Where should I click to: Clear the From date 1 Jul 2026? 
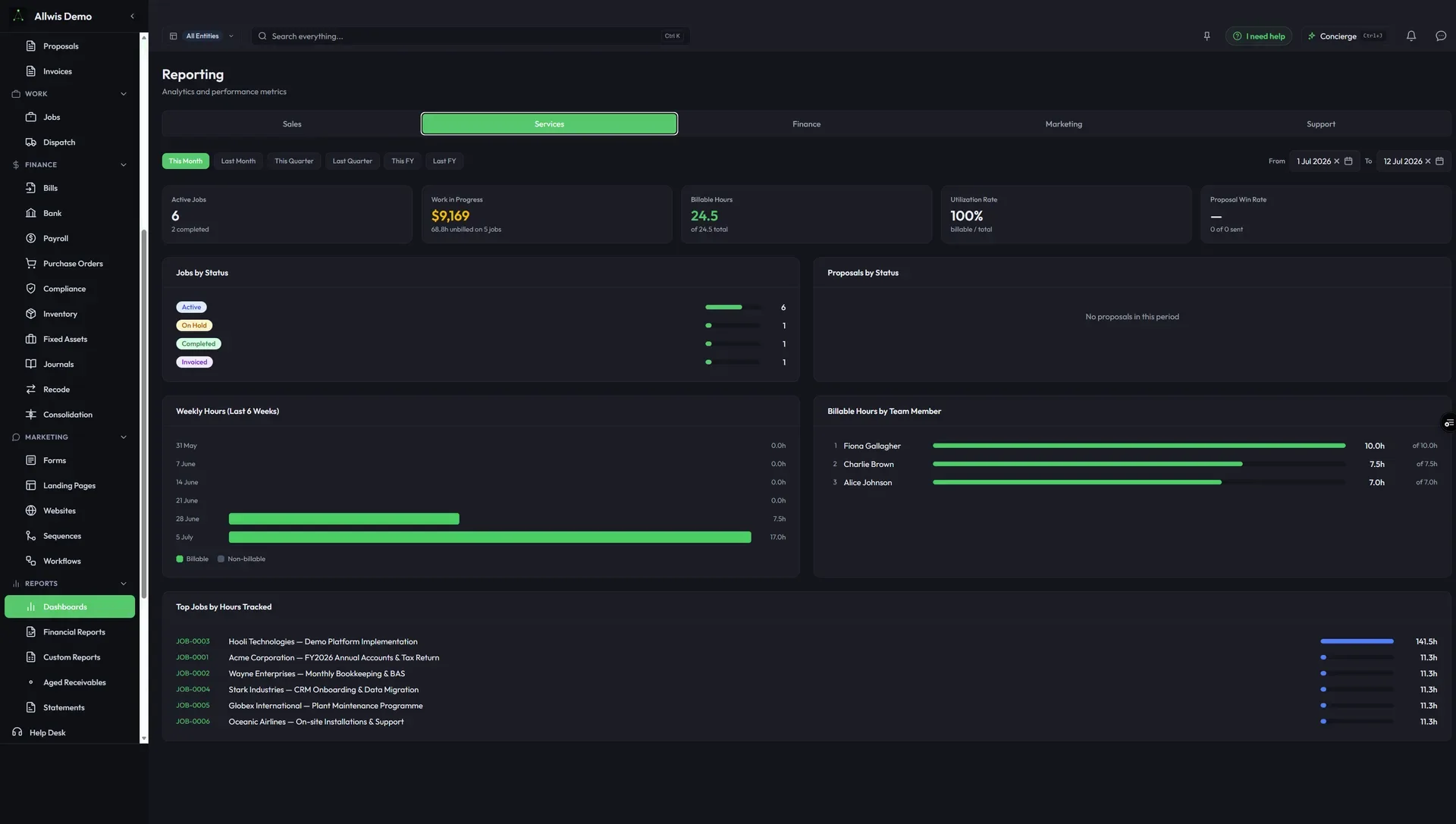pyautogui.click(x=1337, y=161)
